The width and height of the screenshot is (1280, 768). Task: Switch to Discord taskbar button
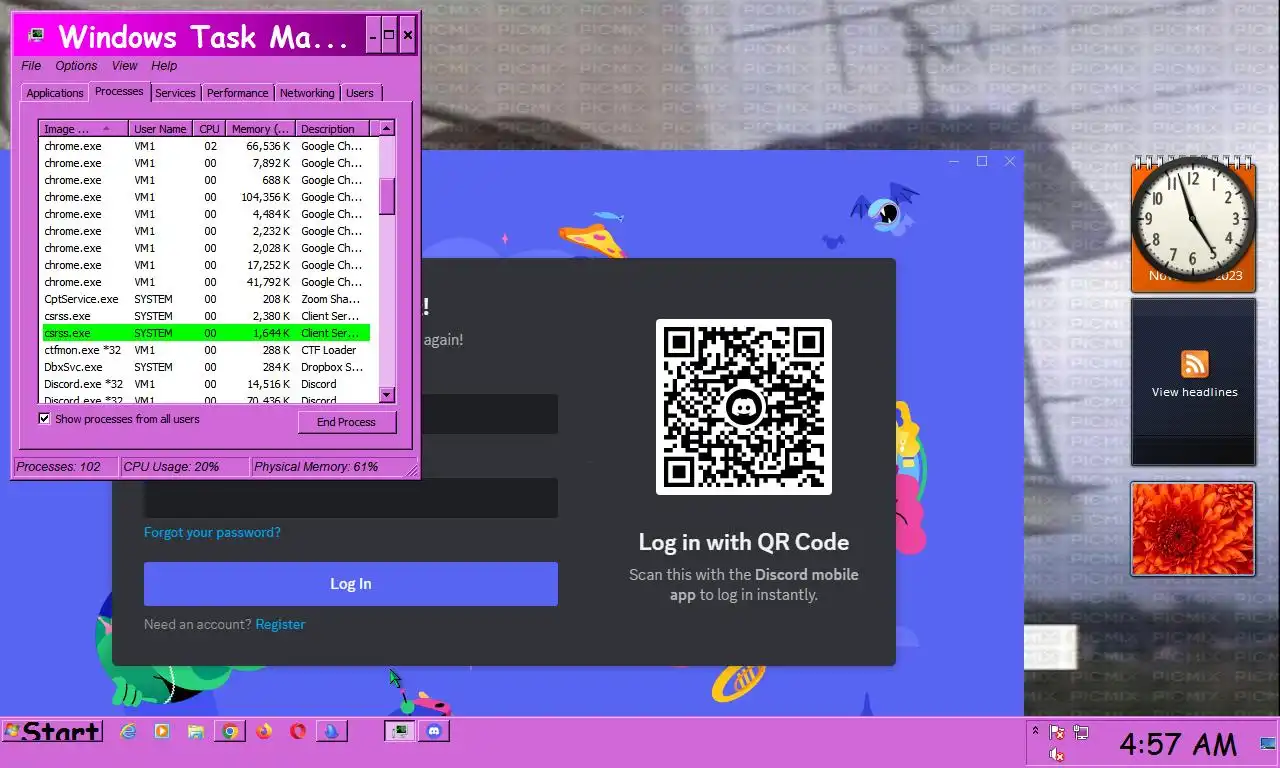click(433, 731)
